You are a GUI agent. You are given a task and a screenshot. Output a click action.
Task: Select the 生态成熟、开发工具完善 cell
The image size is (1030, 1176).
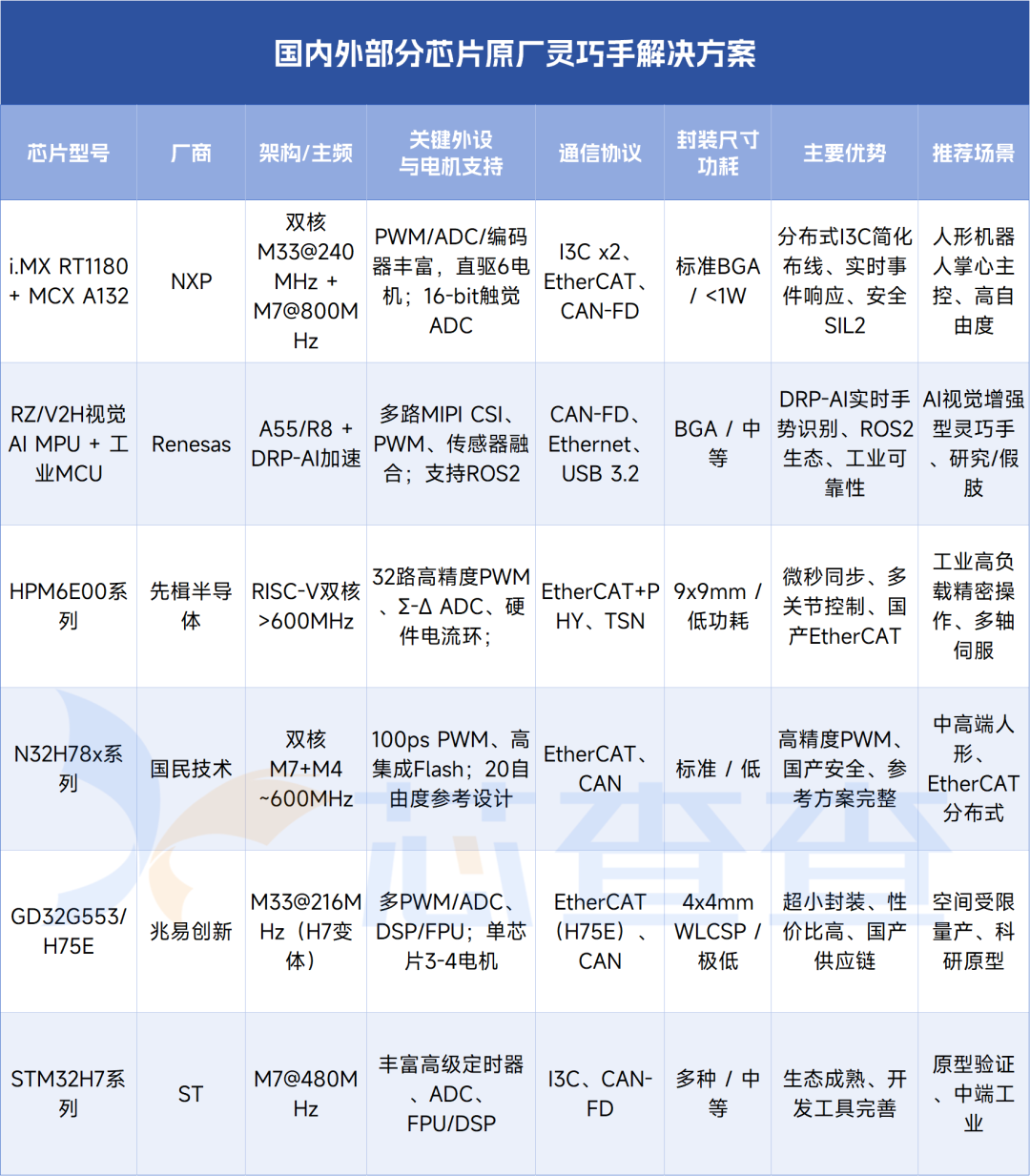click(845, 1094)
